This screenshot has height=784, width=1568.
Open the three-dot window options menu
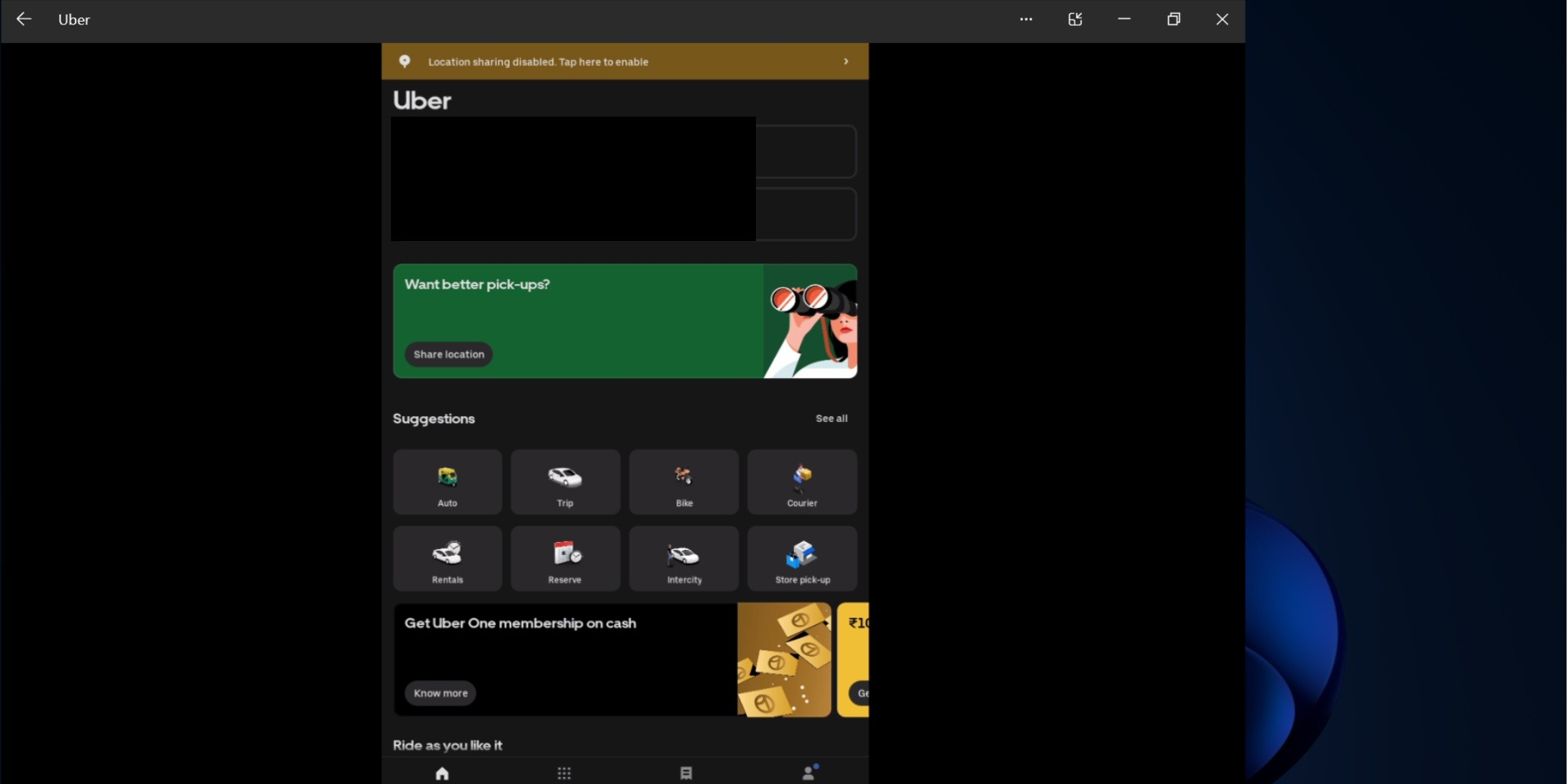tap(1026, 19)
